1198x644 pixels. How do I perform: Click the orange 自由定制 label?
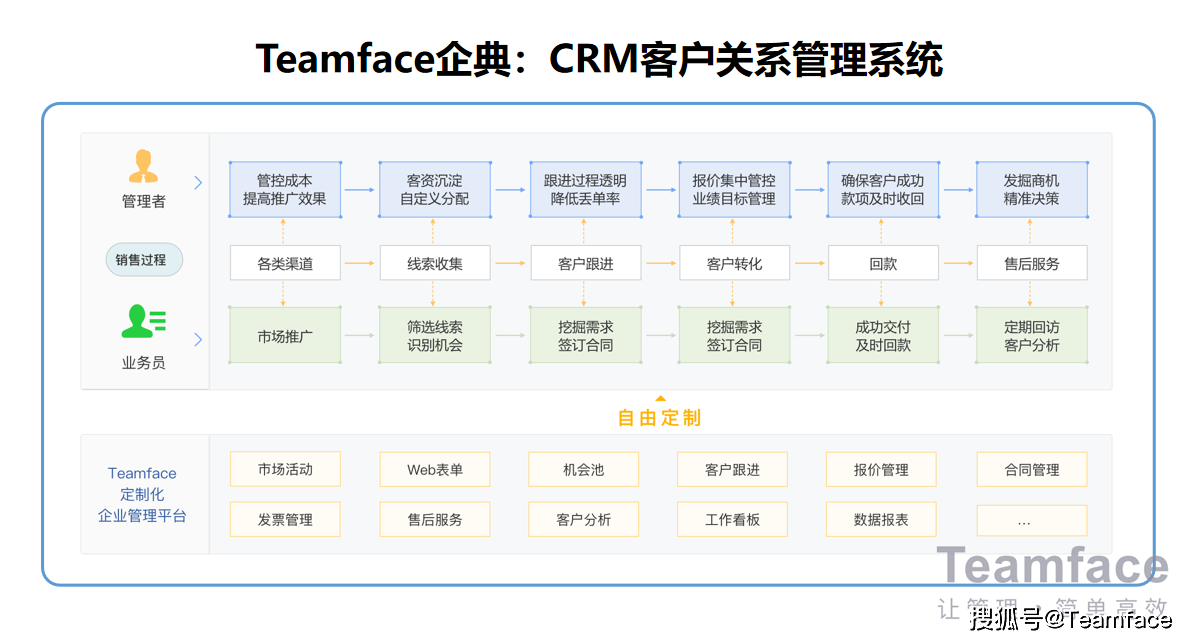coord(659,418)
